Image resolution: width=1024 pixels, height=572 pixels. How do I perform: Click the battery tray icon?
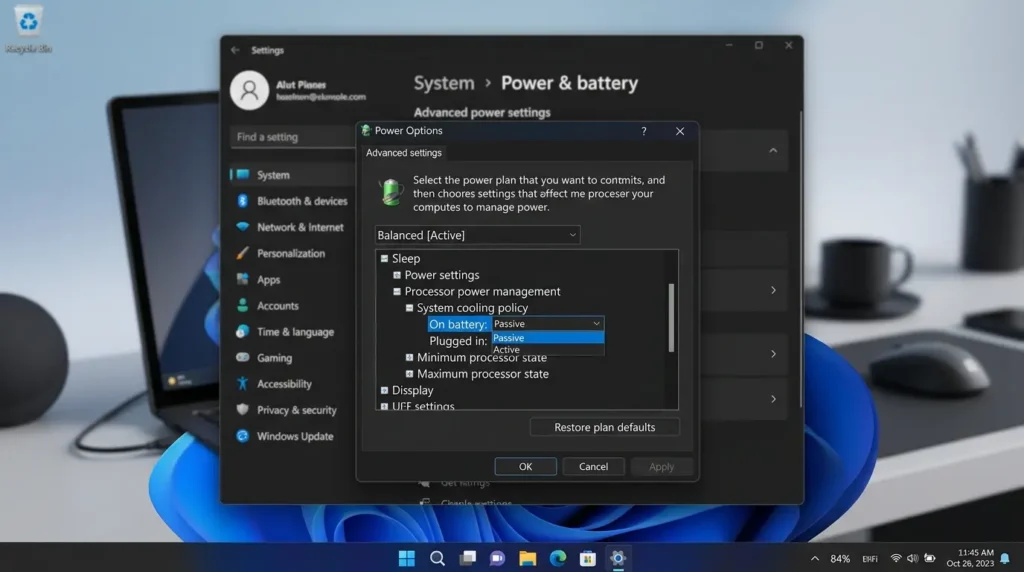click(929, 559)
